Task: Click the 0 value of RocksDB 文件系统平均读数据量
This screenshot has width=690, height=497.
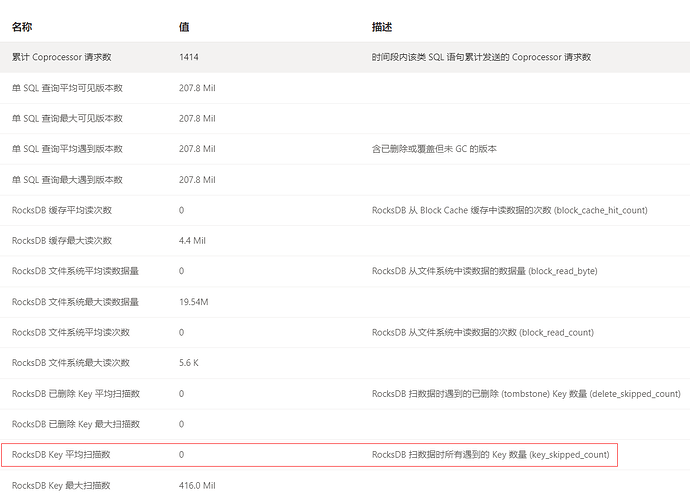Action: click(181, 271)
